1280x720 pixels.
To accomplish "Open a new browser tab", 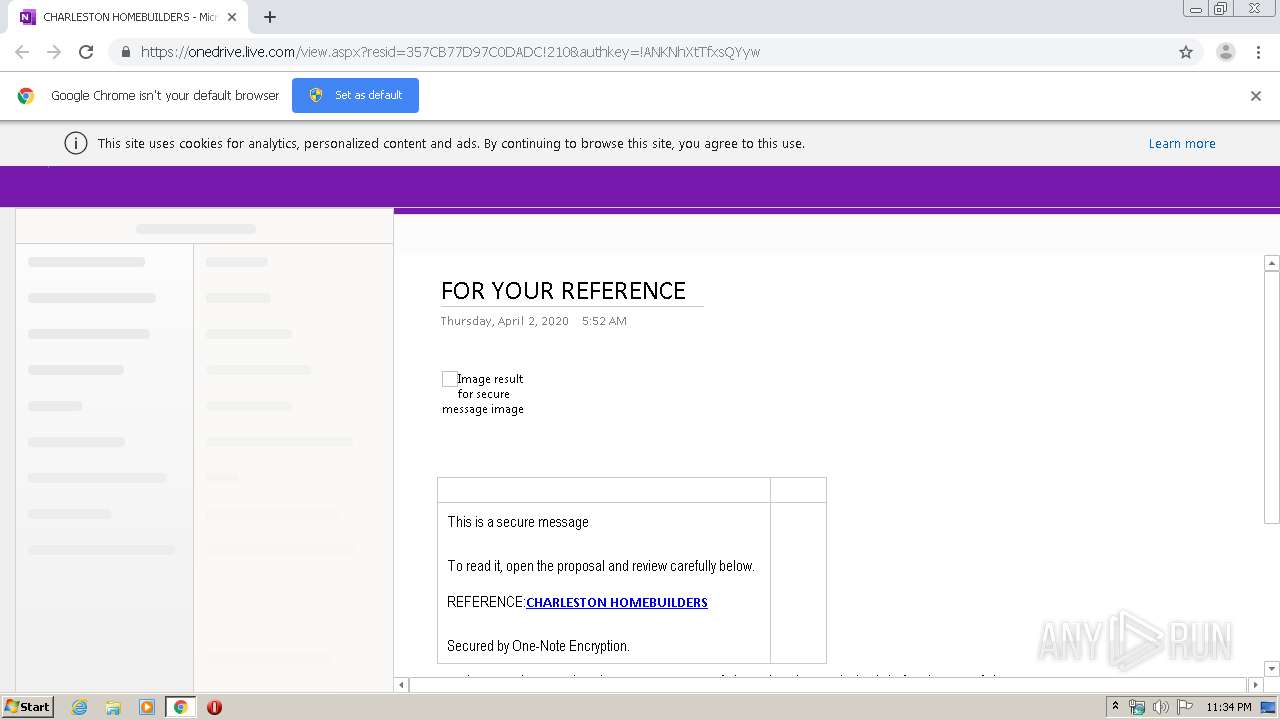I will click(270, 17).
